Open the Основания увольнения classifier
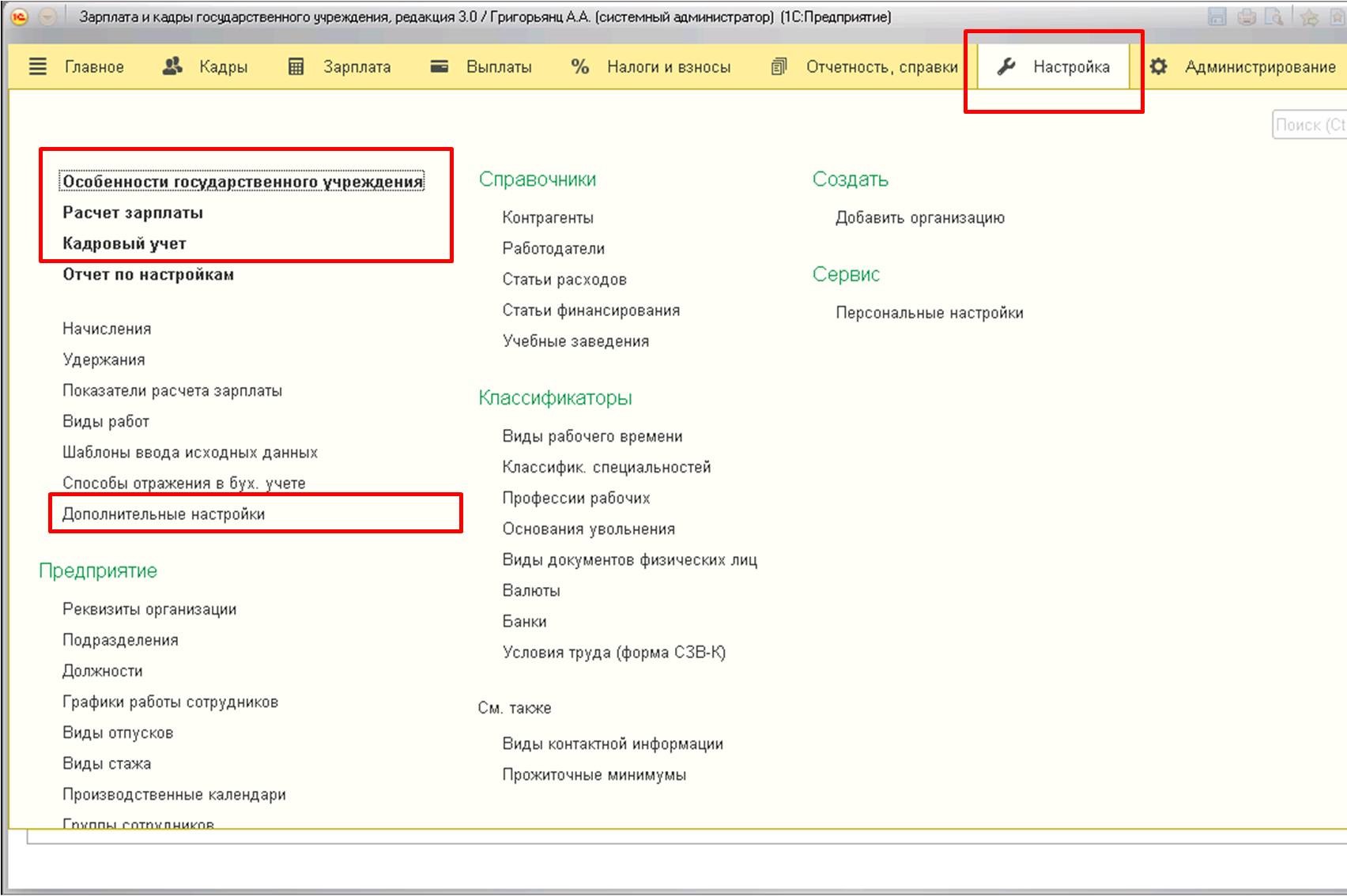The width and height of the screenshot is (1347, 896). click(588, 529)
